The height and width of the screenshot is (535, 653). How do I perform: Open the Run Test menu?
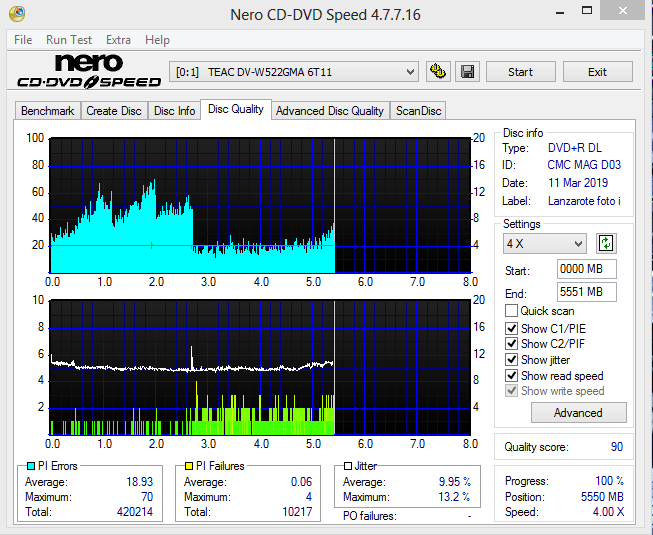(x=69, y=40)
